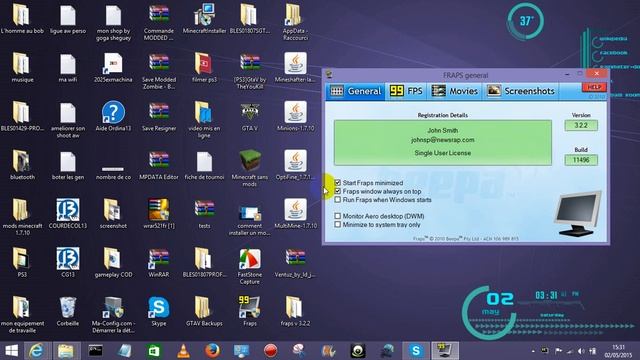Disable Fraps window always on top
This screenshot has height=360, width=640.
(338, 191)
